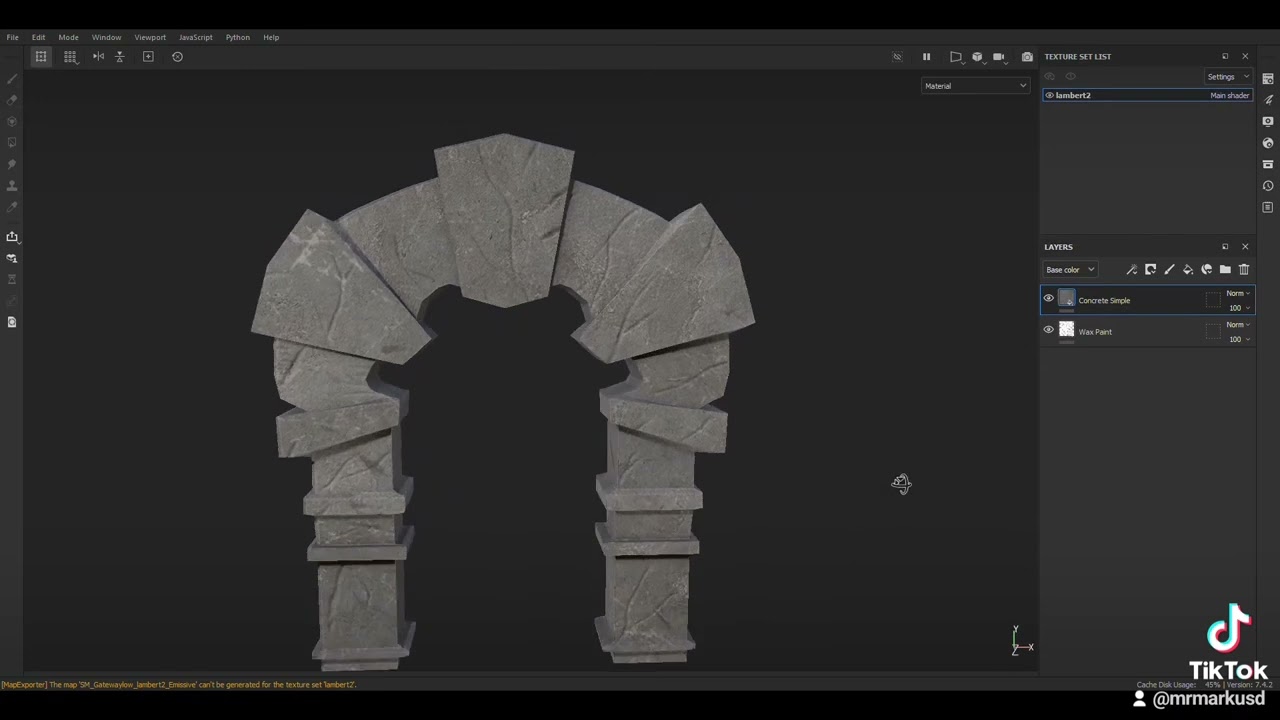Image resolution: width=1280 pixels, height=720 pixels.
Task: Open Texture Set Settings panel icon
Action: click(x=1268, y=78)
